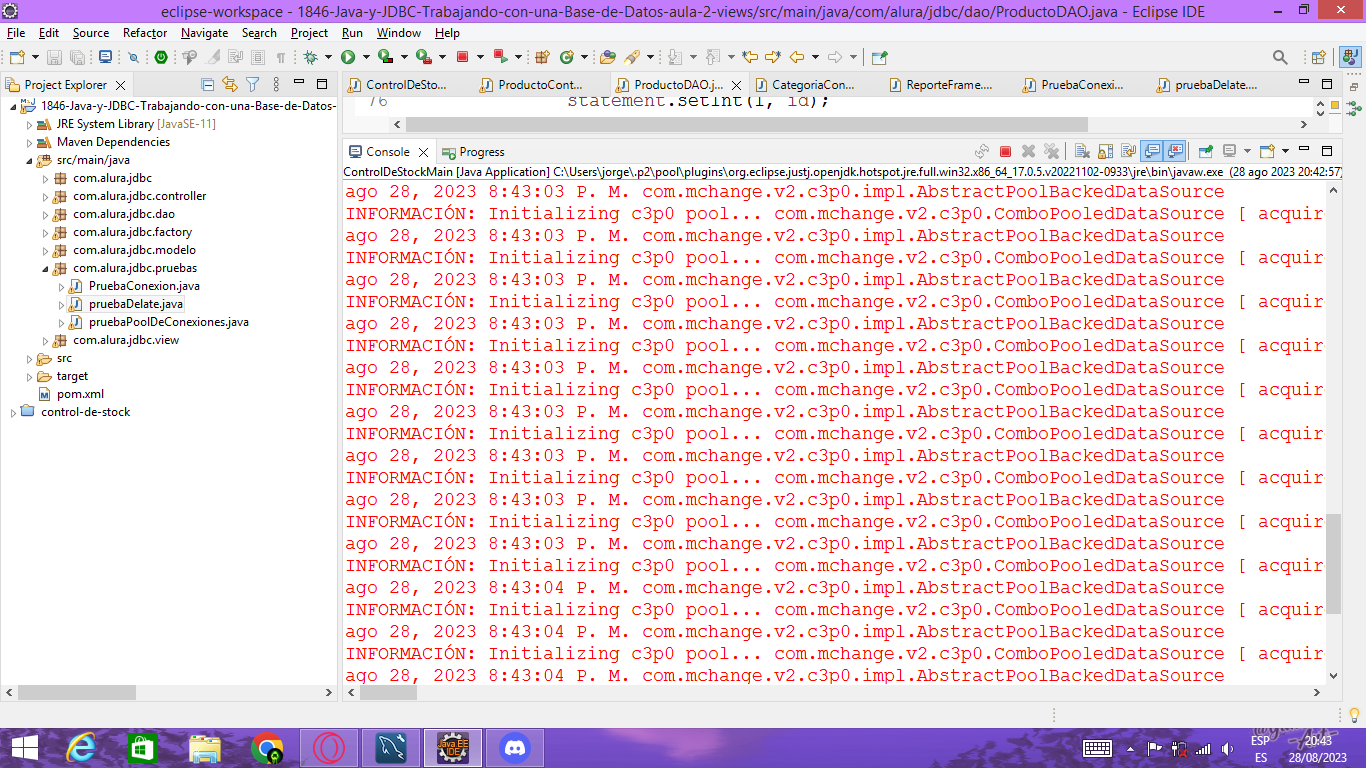The image size is (1366, 768).
Task: Expand the target folder node
Action: coord(29,376)
